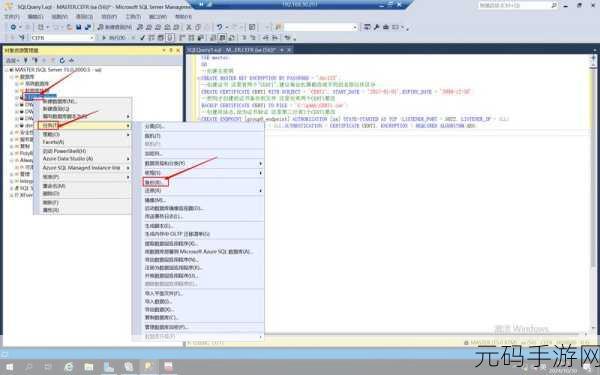Click the Quick Launch magnifier icon
Viewport: 600px width, 375px height.
[554, 5]
